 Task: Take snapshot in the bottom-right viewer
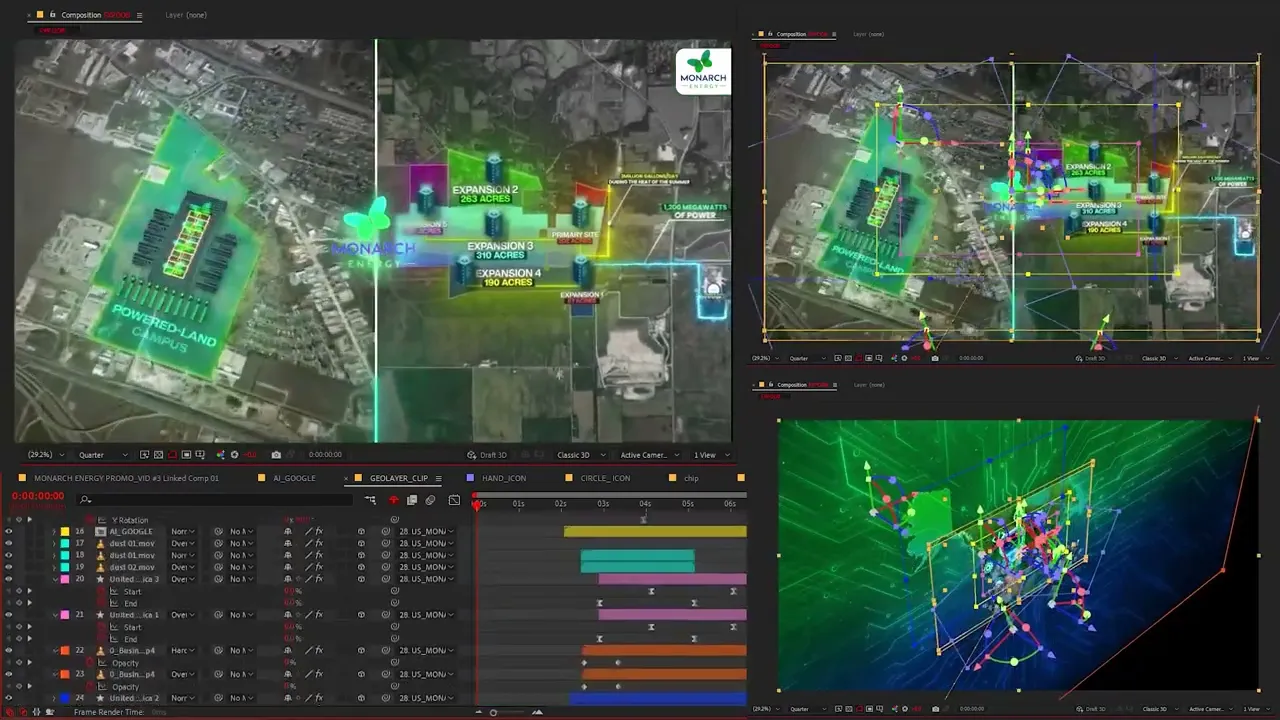tap(935, 709)
